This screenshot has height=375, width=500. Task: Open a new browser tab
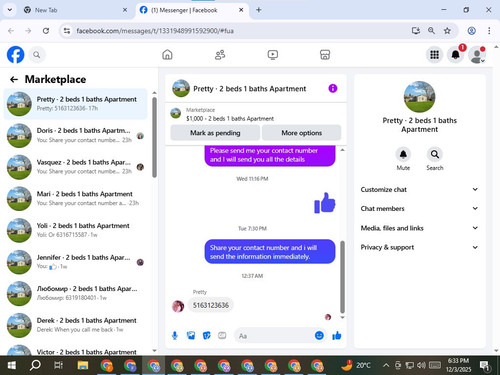[258, 10]
